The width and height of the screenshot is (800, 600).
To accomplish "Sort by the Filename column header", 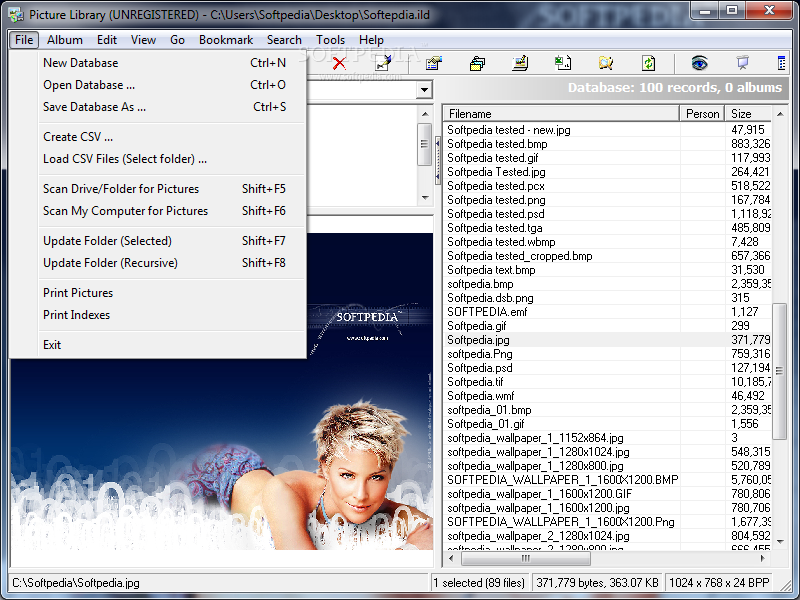I will click(x=561, y=114).
